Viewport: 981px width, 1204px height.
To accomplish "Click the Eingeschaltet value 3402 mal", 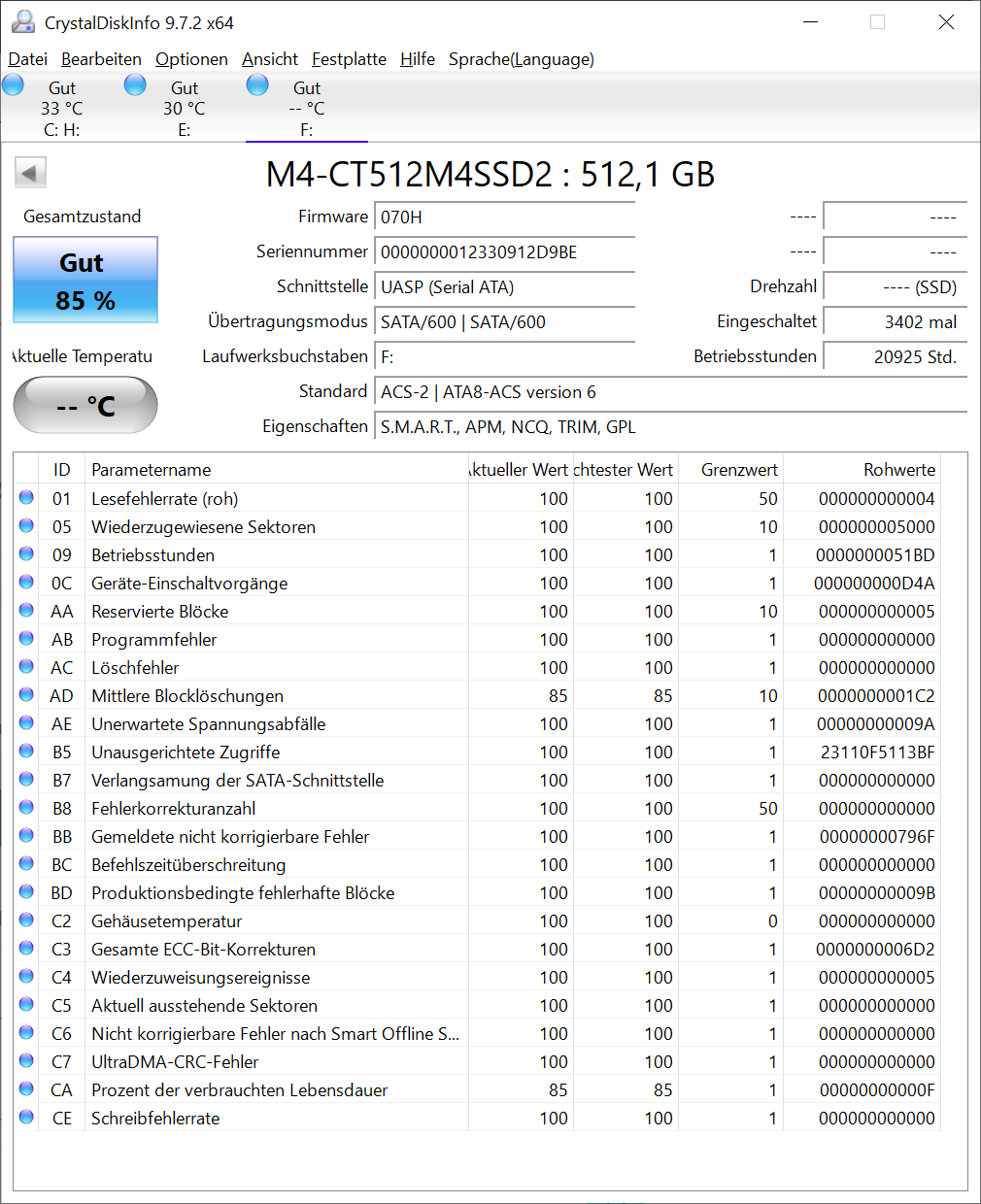I will (x=895, y=321).
